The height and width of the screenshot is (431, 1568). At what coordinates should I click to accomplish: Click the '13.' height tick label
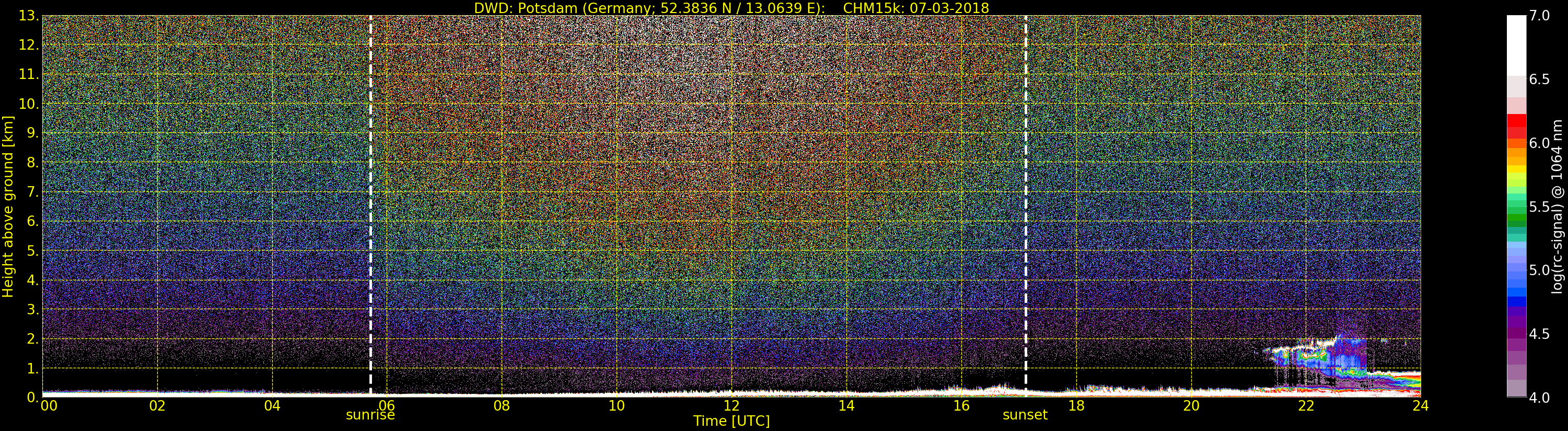[x=29, y=16]
